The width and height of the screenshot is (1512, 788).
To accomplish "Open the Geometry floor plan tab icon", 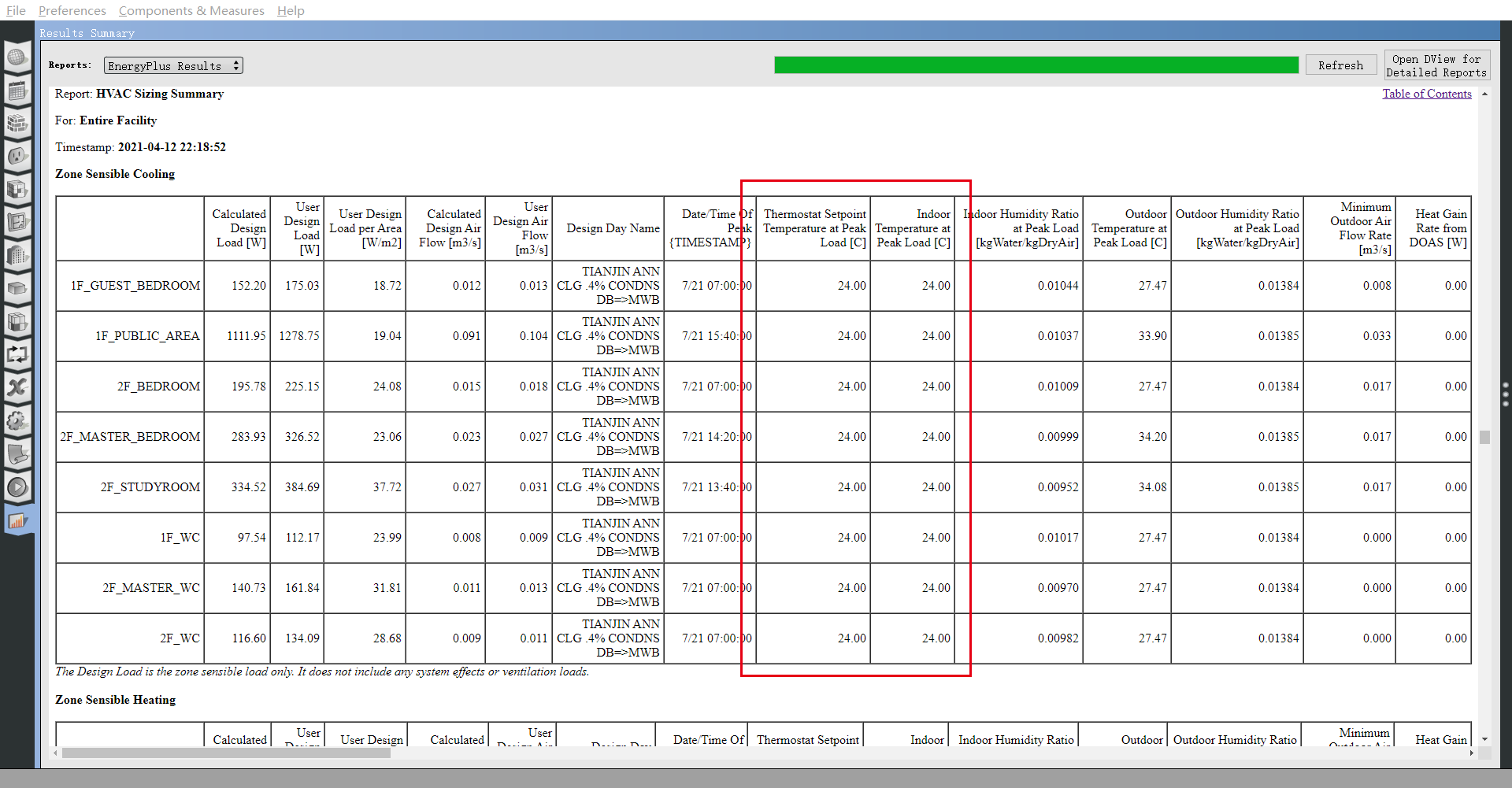I will (17, 223).
